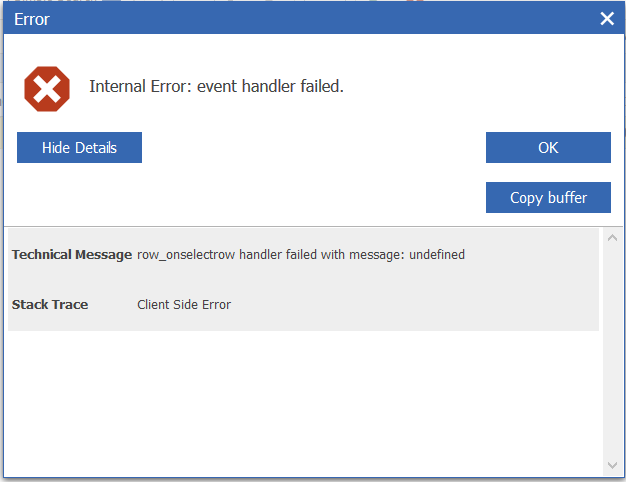Select the Technical Message label
Image resolution: width=626 pixels, height=482 pixels.
tap(71, 255)
